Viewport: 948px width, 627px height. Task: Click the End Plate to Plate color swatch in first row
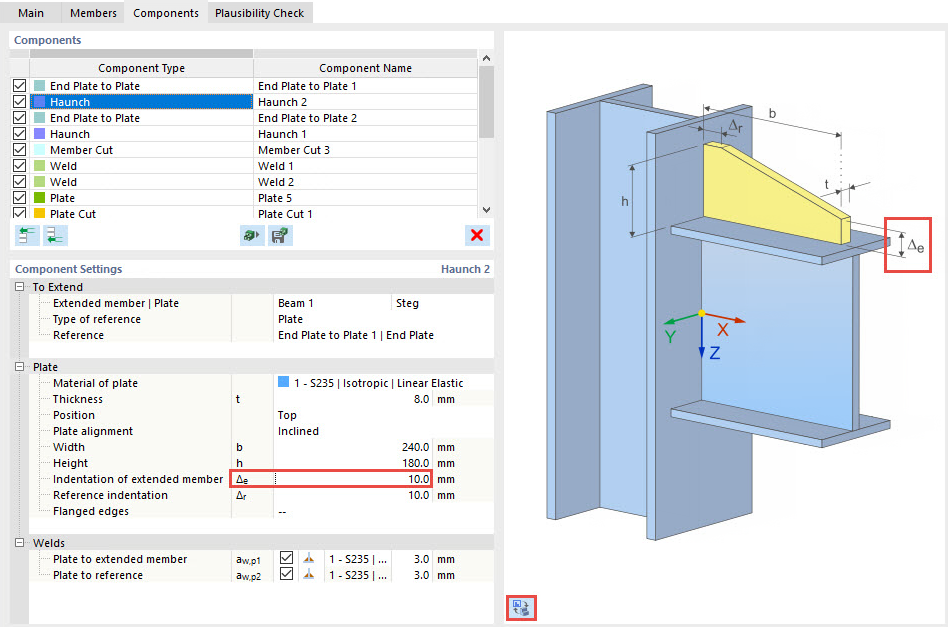pos(39,86)
